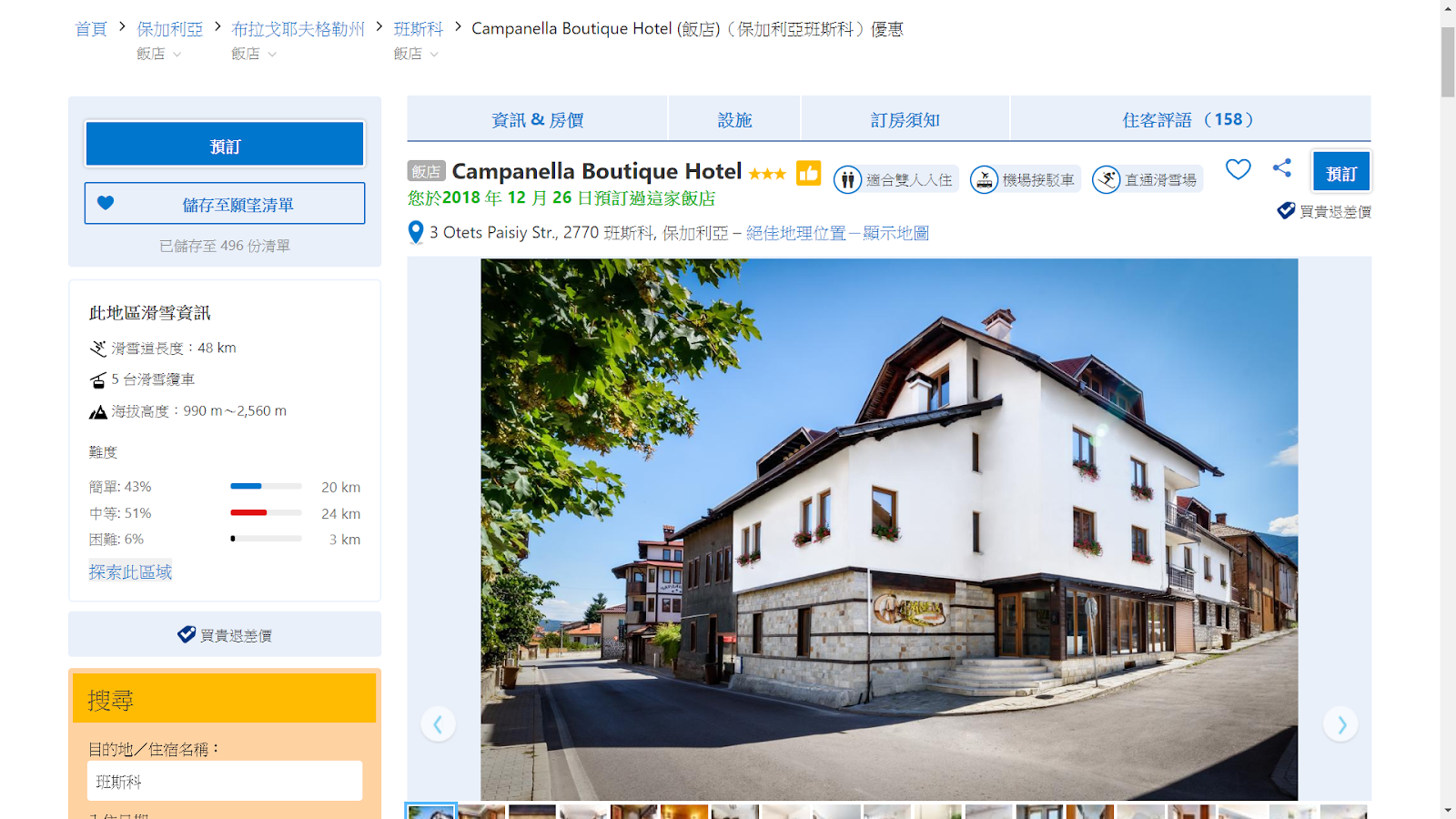The height and width of the screenshot is (819, 1456).
Task: Click the 儲存至願望清單 button
Action: click(225, 204)
